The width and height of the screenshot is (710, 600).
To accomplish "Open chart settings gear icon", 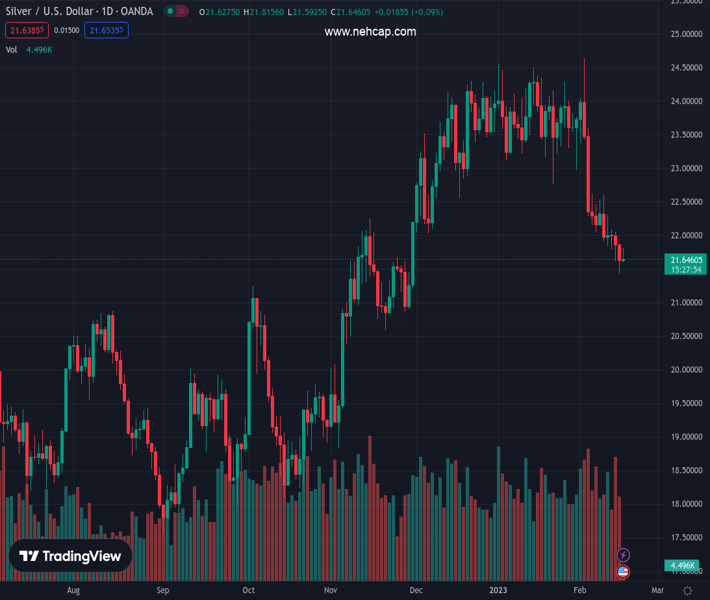I will coord(687,591).
